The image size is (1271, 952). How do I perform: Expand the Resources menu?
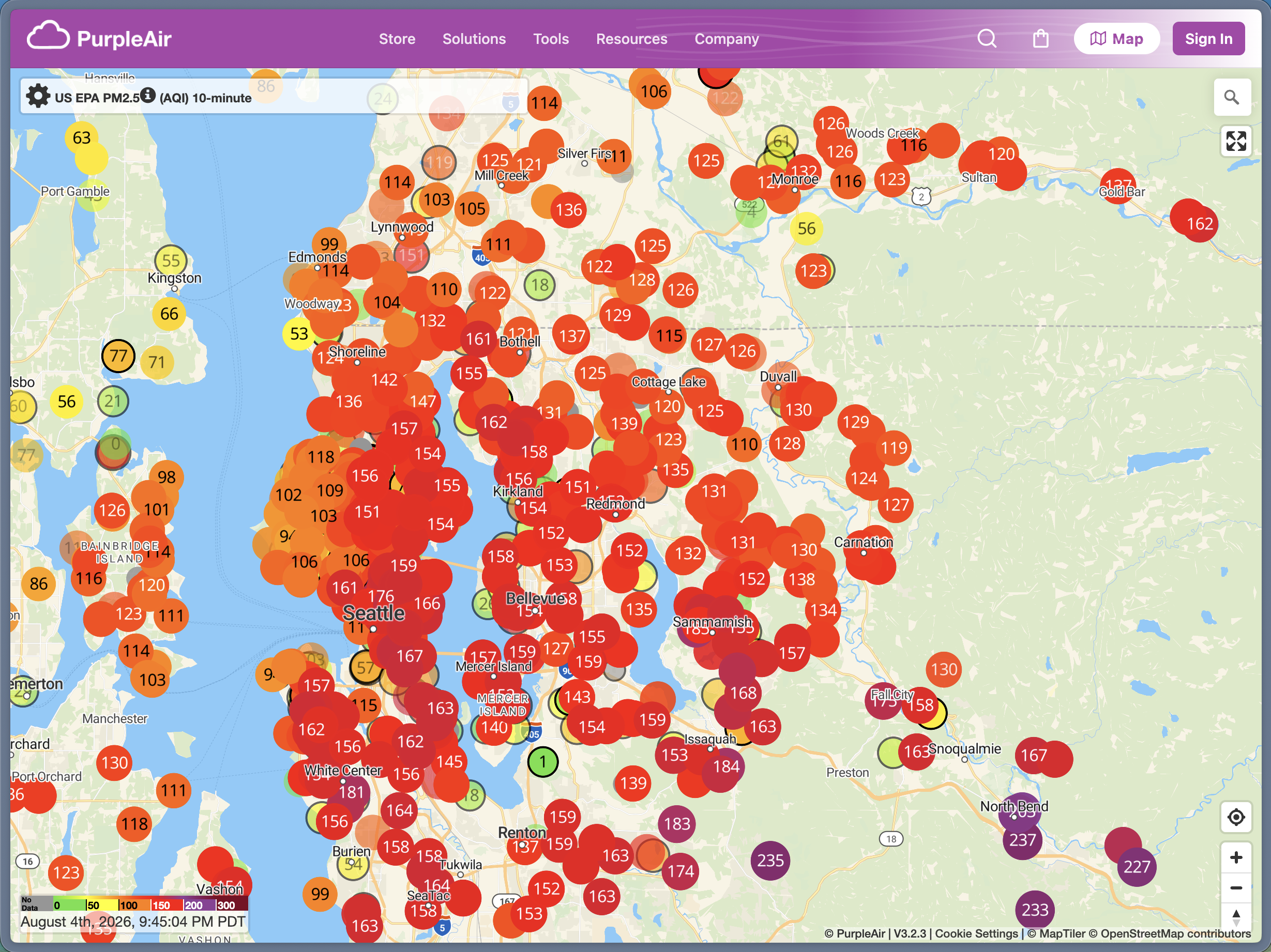(631, 39)
